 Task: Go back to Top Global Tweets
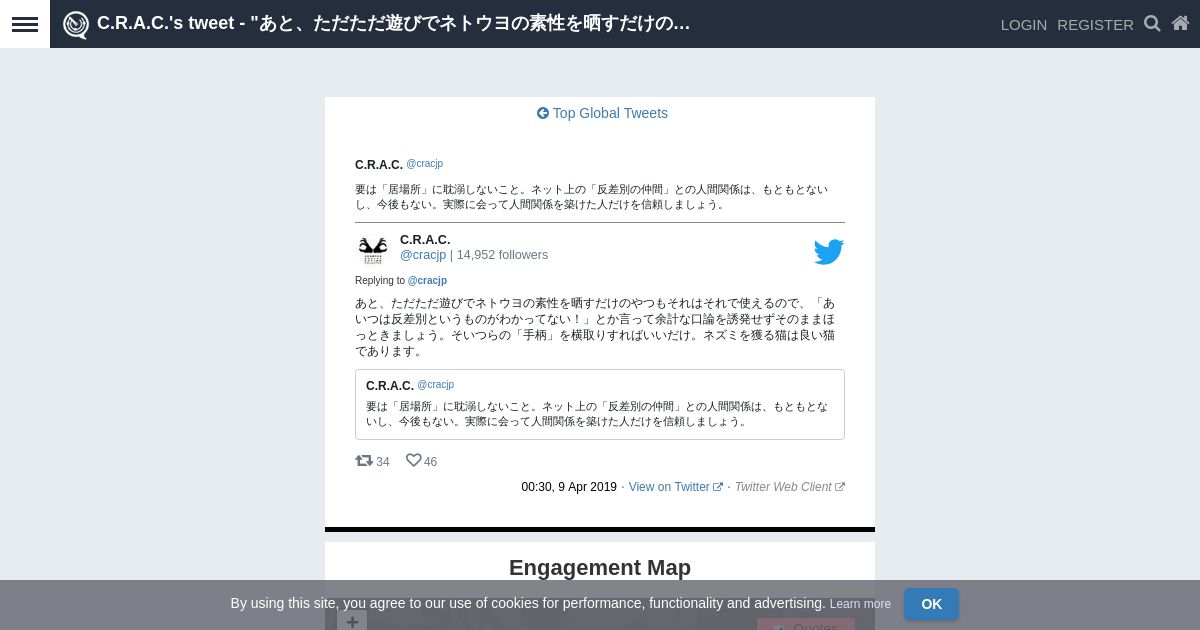point(602,113)
